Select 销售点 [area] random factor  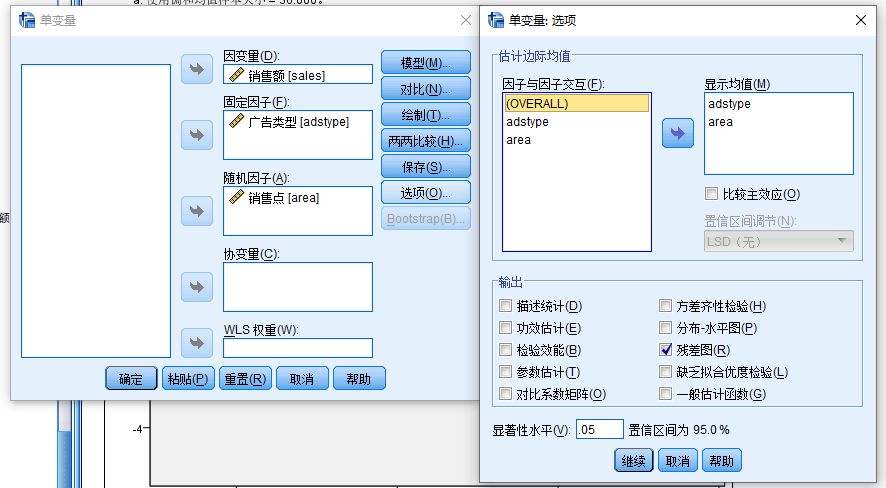[298, 198]
